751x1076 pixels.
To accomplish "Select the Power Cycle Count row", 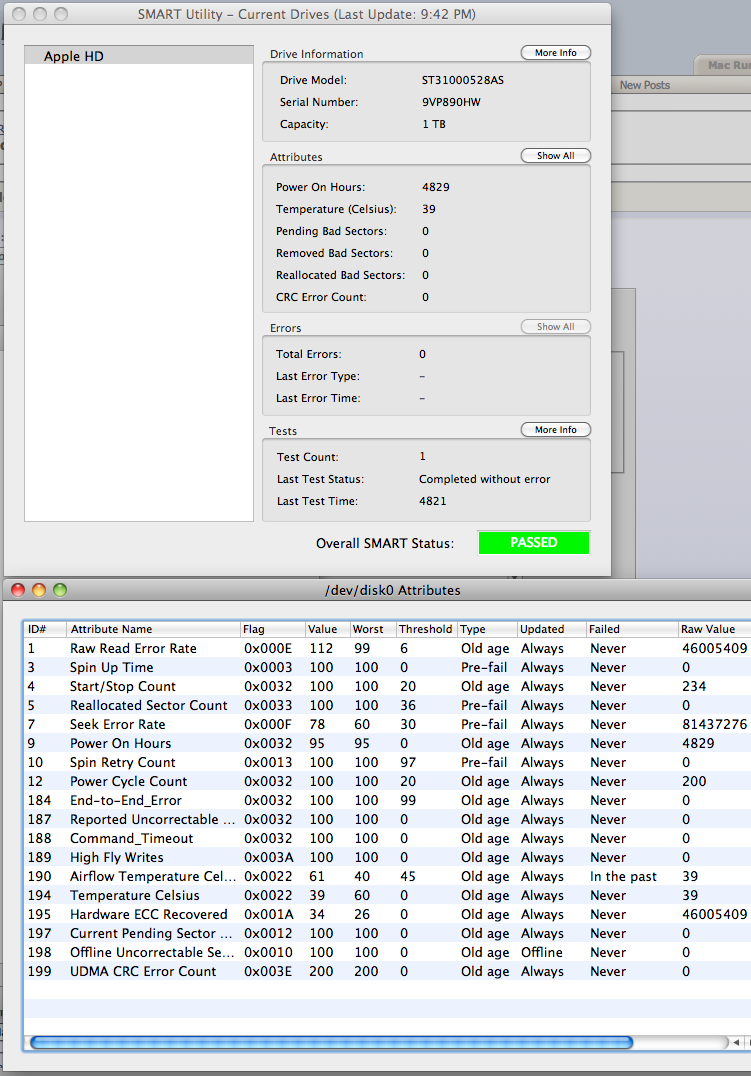I will (388, 781).
